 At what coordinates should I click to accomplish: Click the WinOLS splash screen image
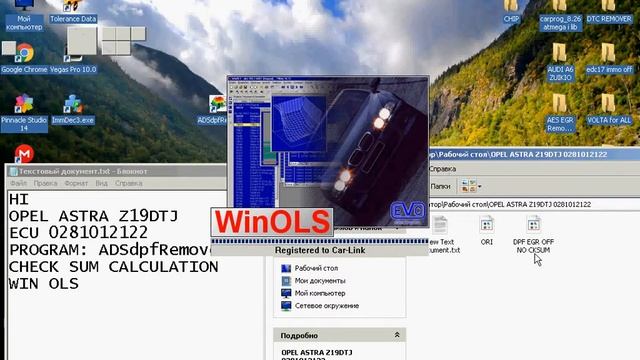(x=328, y=151)
